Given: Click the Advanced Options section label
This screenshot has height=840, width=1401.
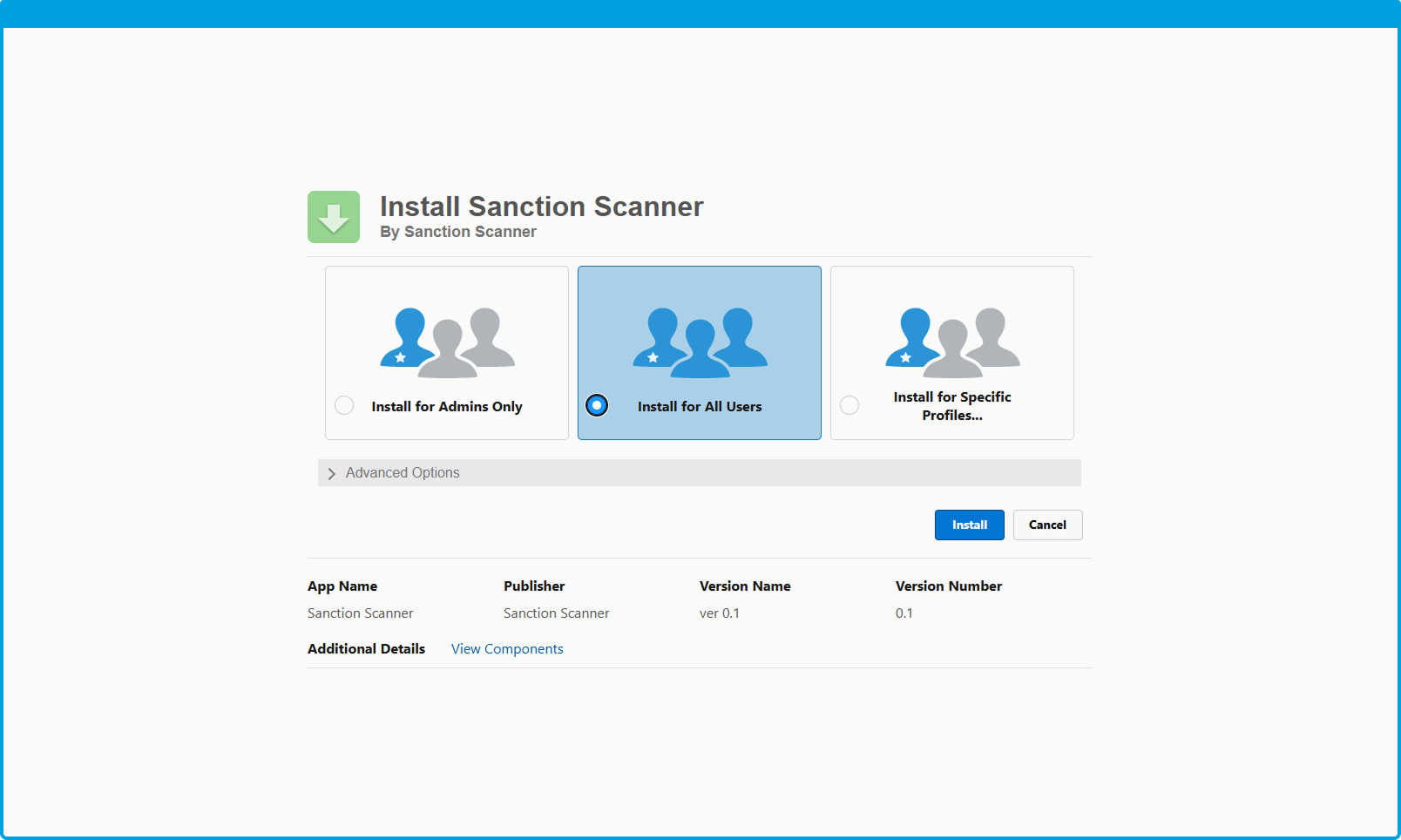Looking at the screenshot, I should [403, 472].
